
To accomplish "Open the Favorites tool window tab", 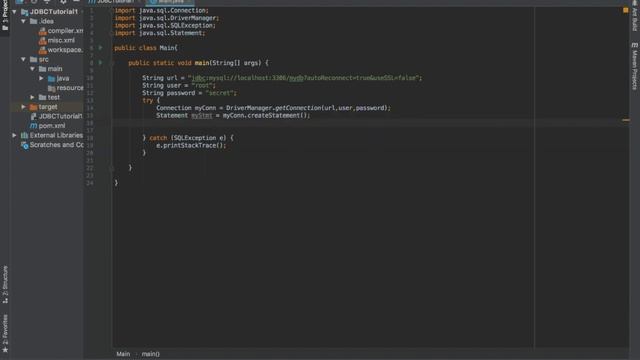I will [5, 333].
